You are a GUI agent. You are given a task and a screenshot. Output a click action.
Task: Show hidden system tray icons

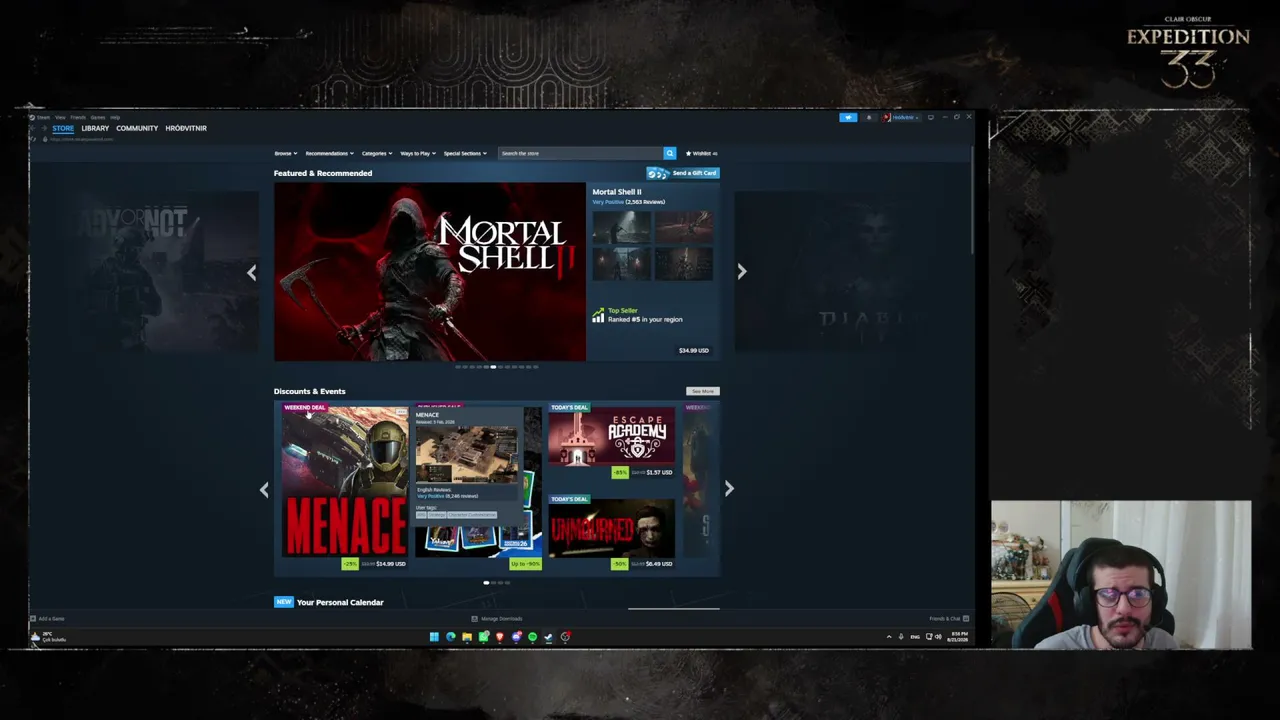889,637
